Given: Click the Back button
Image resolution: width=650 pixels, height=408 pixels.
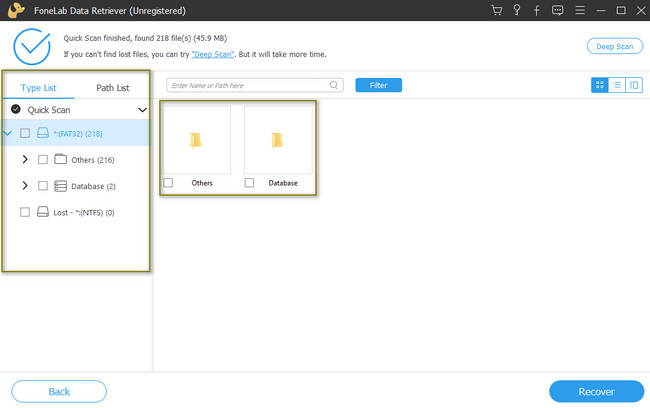Looking at the screenshot, I should (x=59, y=391).
